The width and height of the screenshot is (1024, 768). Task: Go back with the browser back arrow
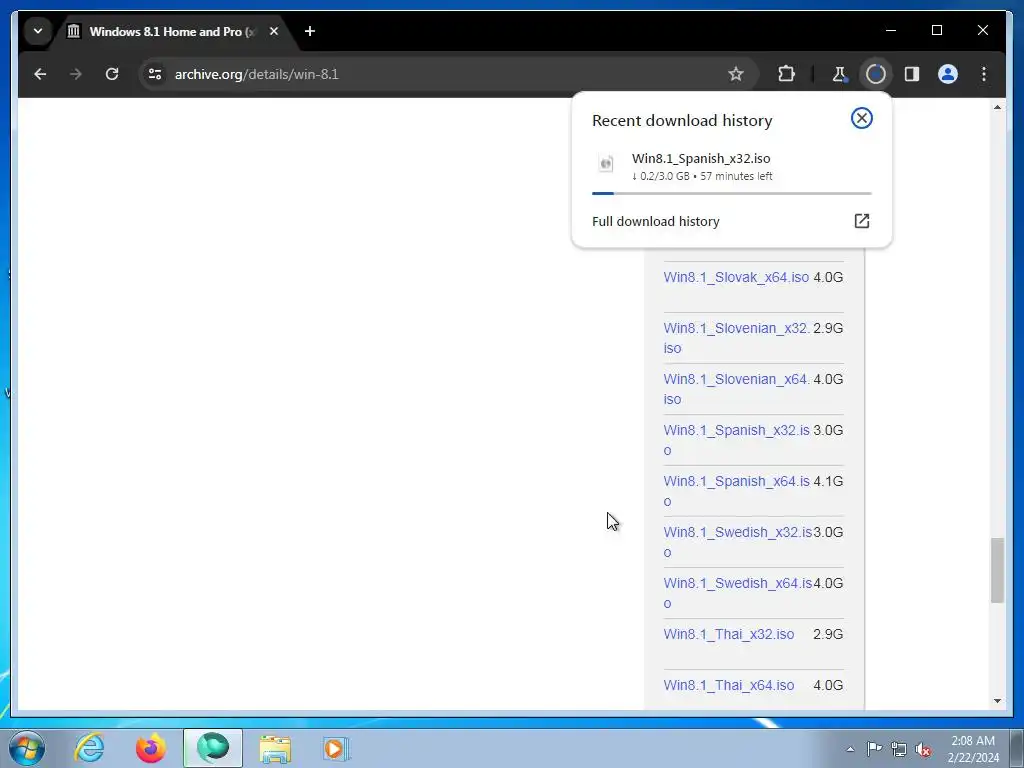pos(40,74)
